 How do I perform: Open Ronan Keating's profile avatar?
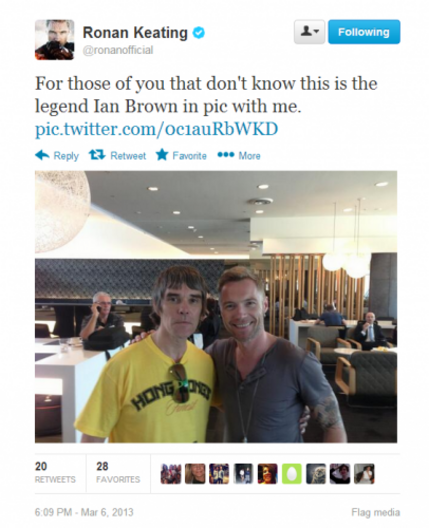point(55,40)
